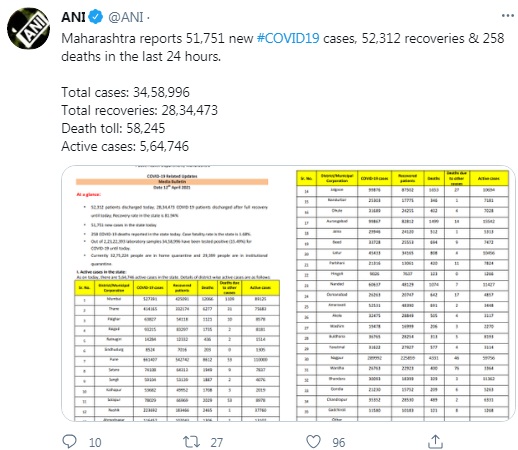Open the right district table image
The height and width of the screenshot is (450, 518).
pos(405,293)
